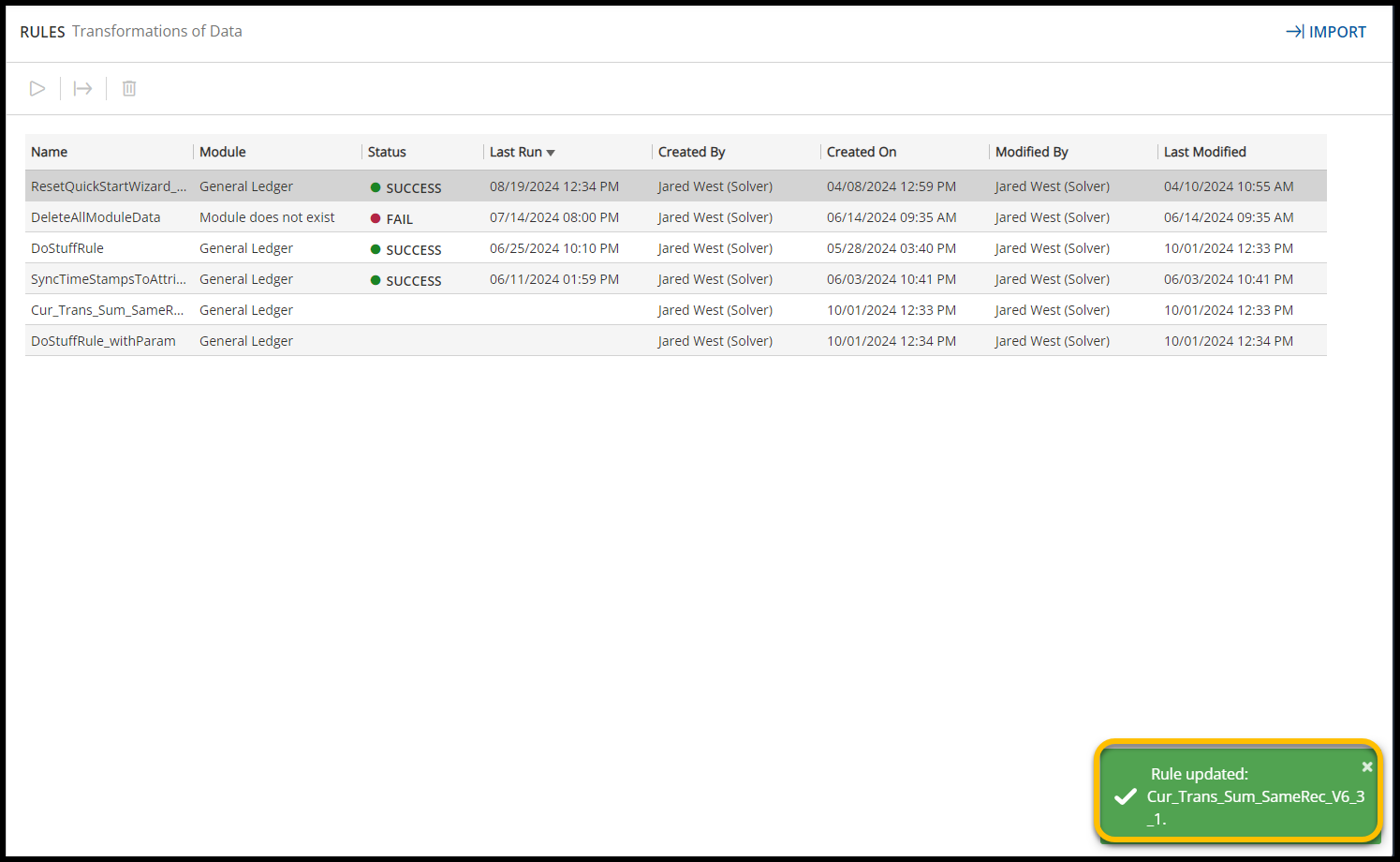Select the SyncTimeStampsToAttri rule
The width and height of the screenshot is (1400, 862).
coord(109,279)
